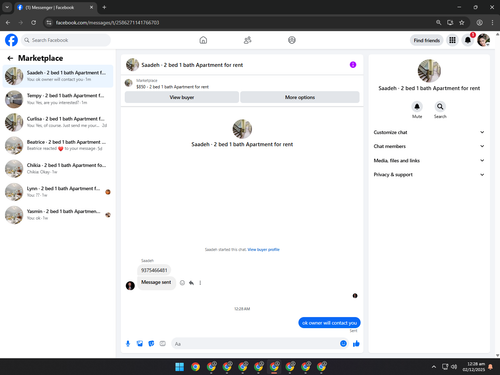Send a voice clip with microphone icon

pos(128,344)
